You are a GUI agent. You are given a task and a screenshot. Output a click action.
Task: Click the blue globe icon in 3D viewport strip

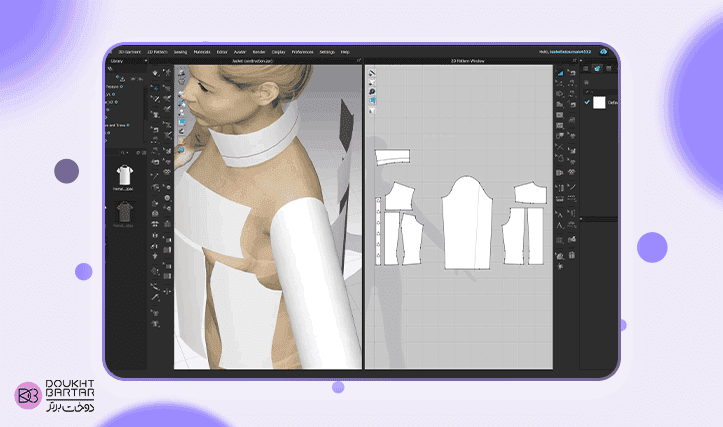[181, 150]
